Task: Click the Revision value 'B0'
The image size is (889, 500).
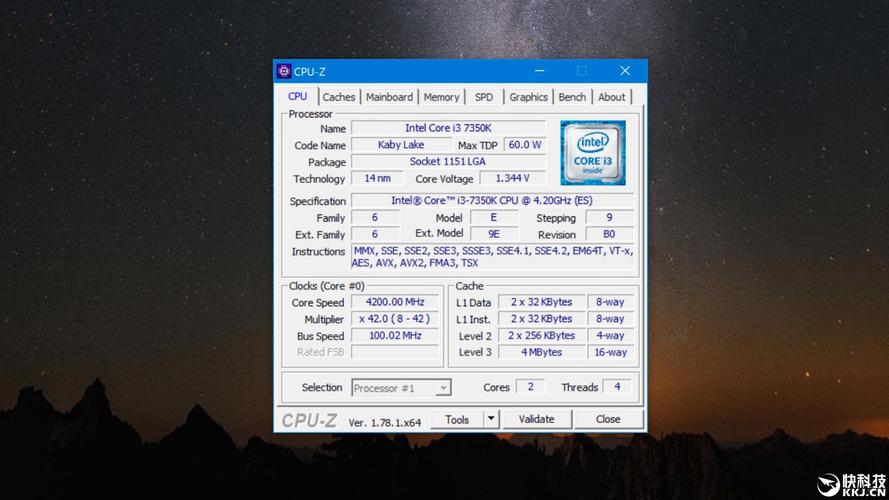Action: point(609,234)
